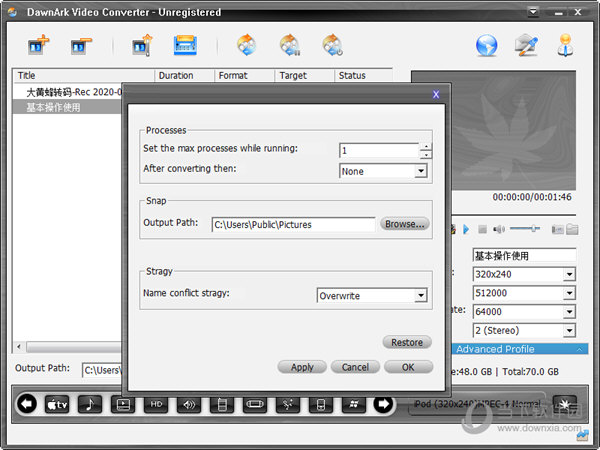Select the video player profile icon
The image size is (600, 450).
point(123,404)
